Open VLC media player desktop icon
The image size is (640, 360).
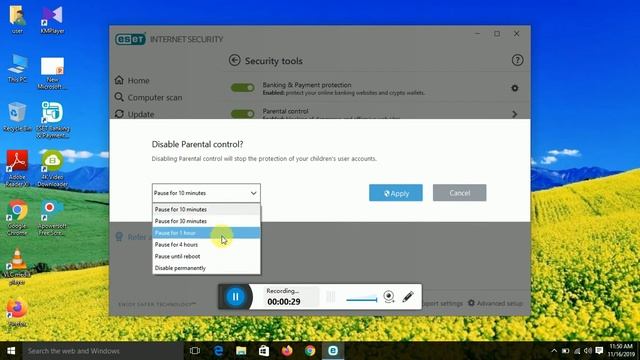pos(17,267)
